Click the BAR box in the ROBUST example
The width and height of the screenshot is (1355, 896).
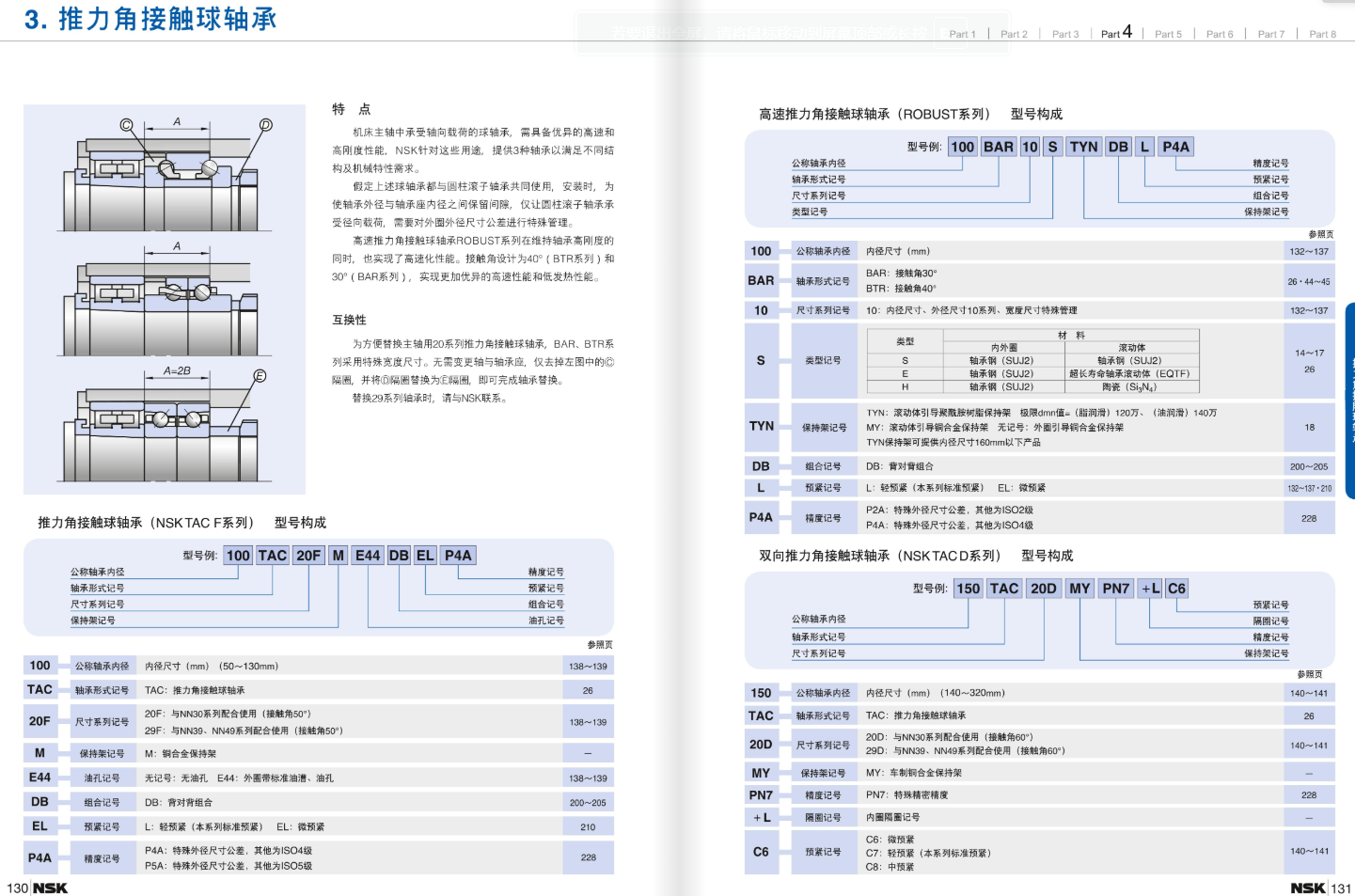999,147
